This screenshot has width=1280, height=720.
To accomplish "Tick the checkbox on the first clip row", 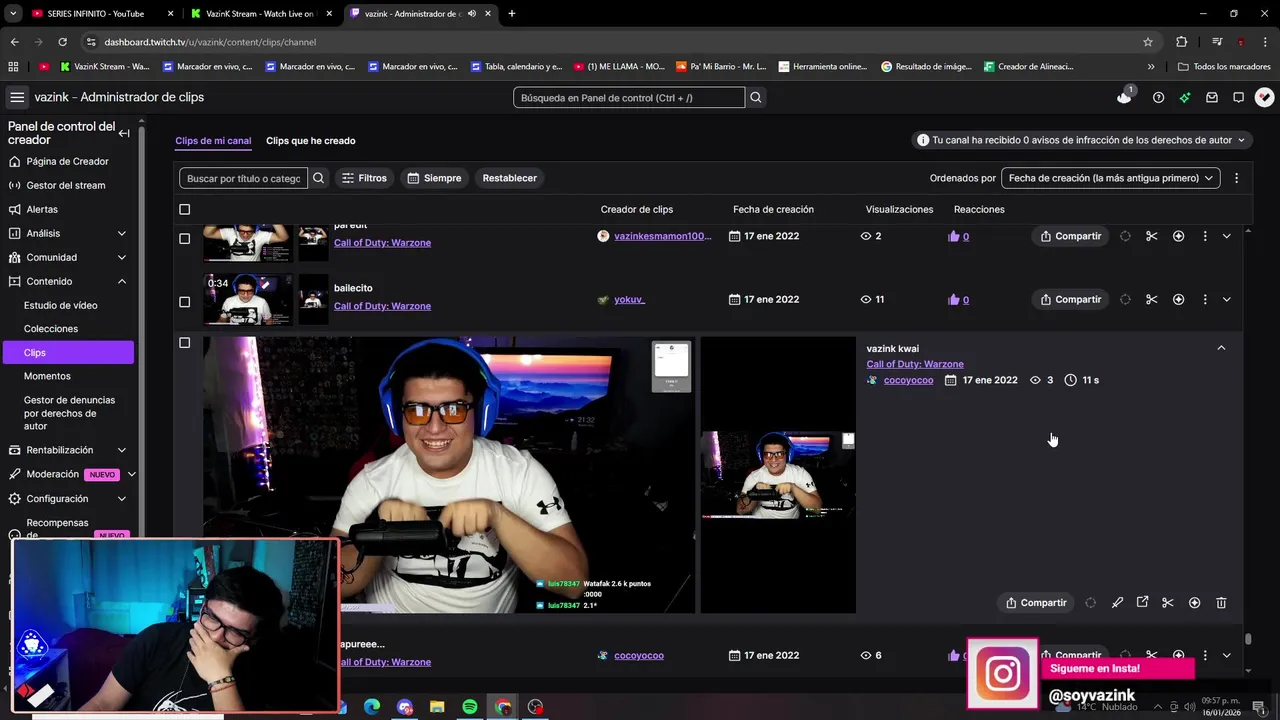I will [x=184, y=239].
